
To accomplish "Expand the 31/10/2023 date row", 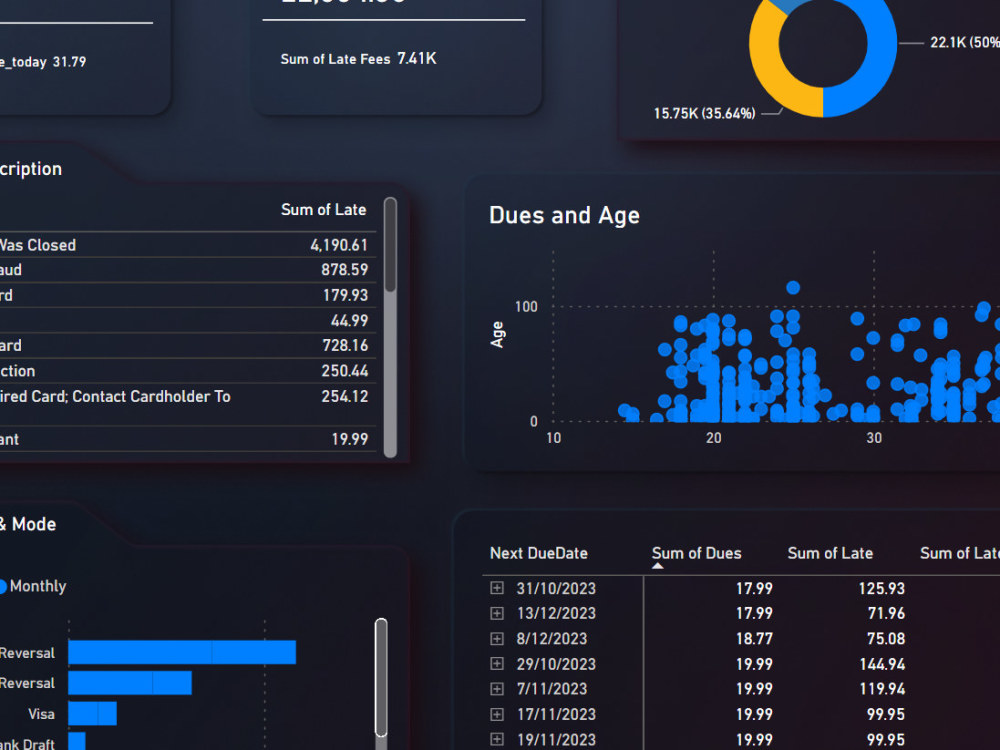I will [x=497, y=588].
